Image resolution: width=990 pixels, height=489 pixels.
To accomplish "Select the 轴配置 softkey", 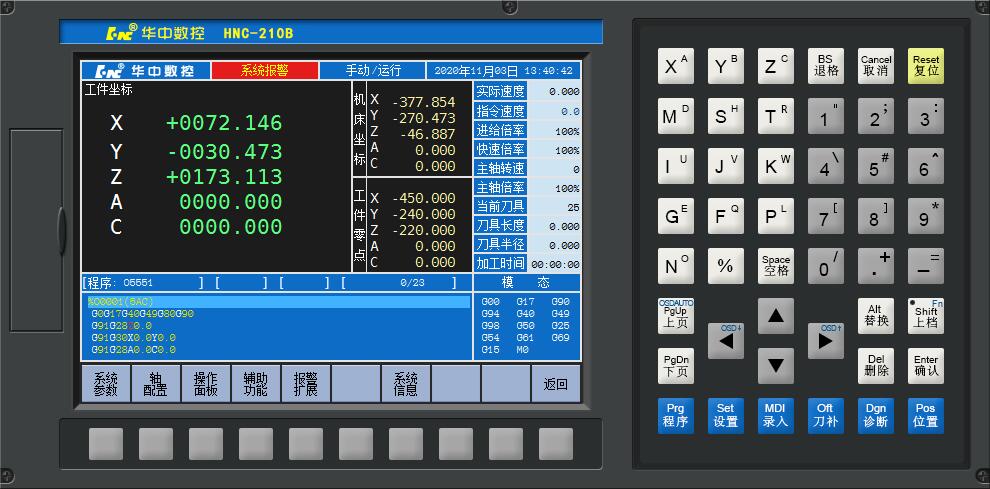I will (x=156, y=384).
